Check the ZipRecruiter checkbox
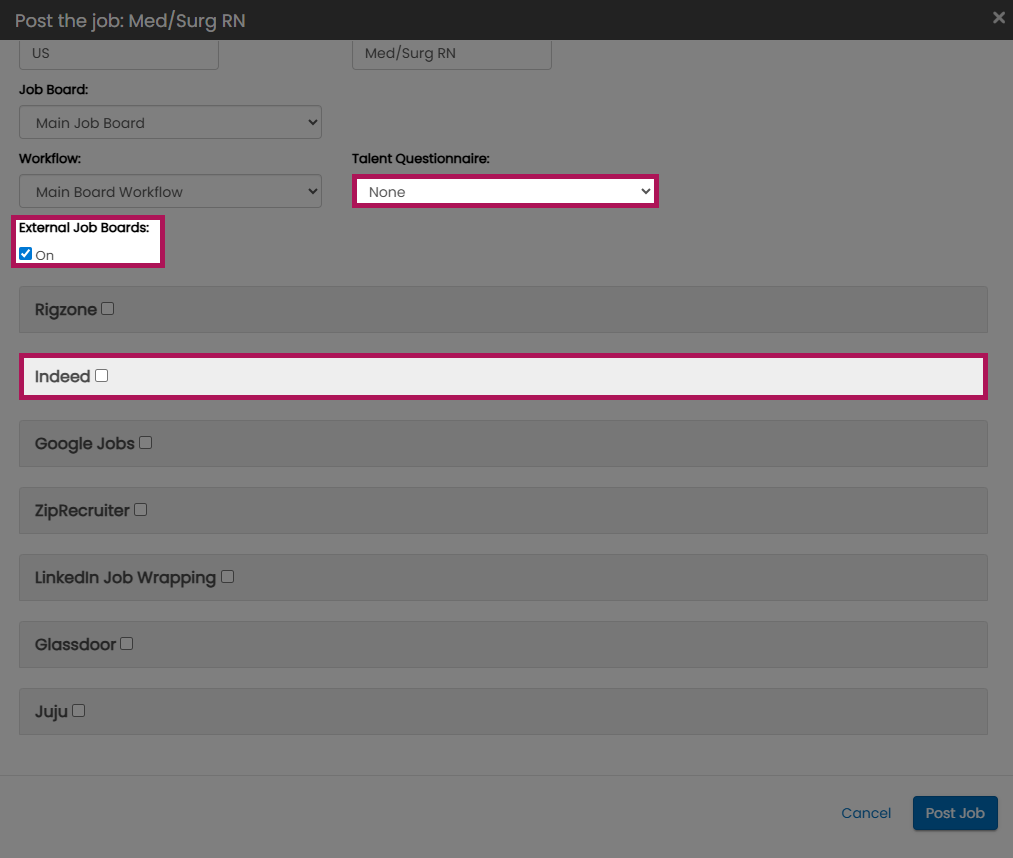1013x858 pixels. click(141, 510)
